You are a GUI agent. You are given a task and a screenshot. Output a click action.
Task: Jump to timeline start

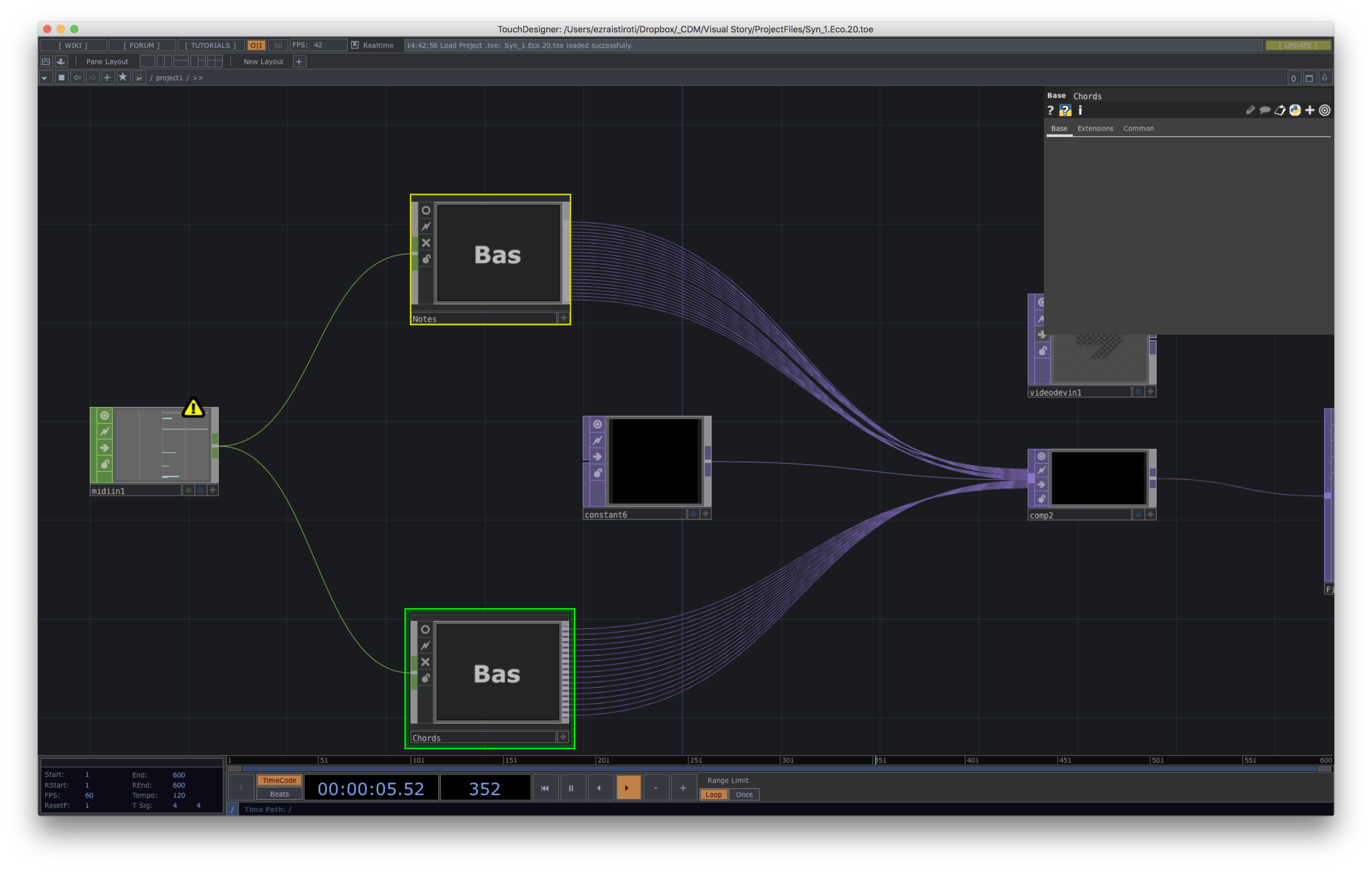point(545,788)
